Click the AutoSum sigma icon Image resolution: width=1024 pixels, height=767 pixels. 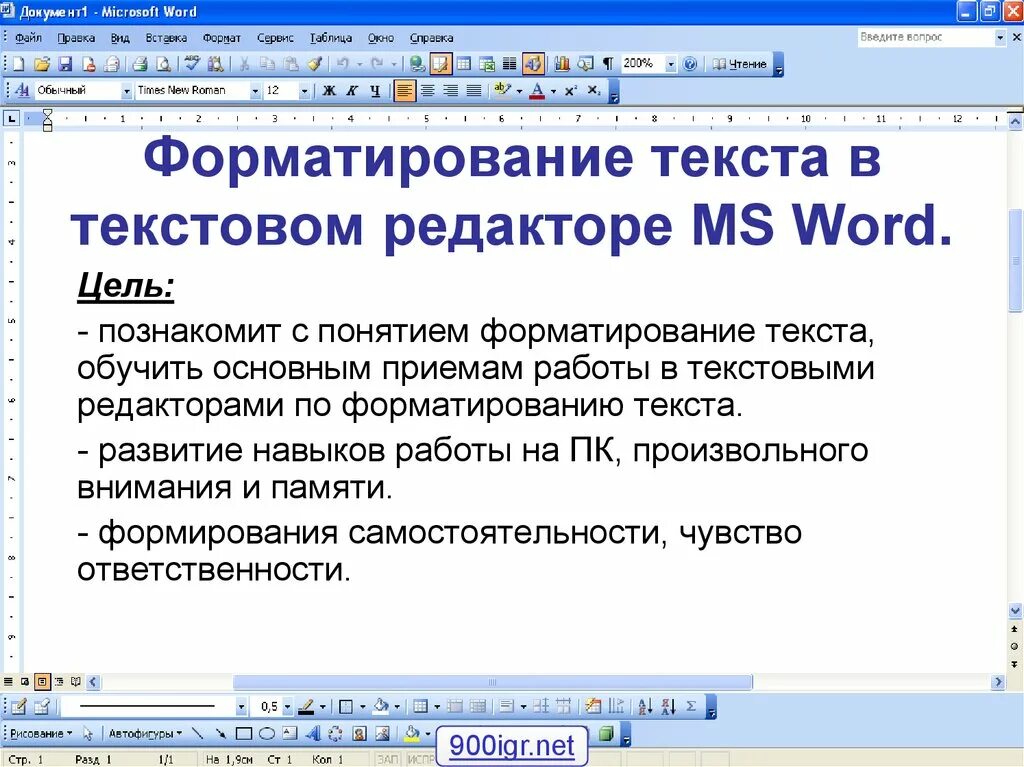691,706
